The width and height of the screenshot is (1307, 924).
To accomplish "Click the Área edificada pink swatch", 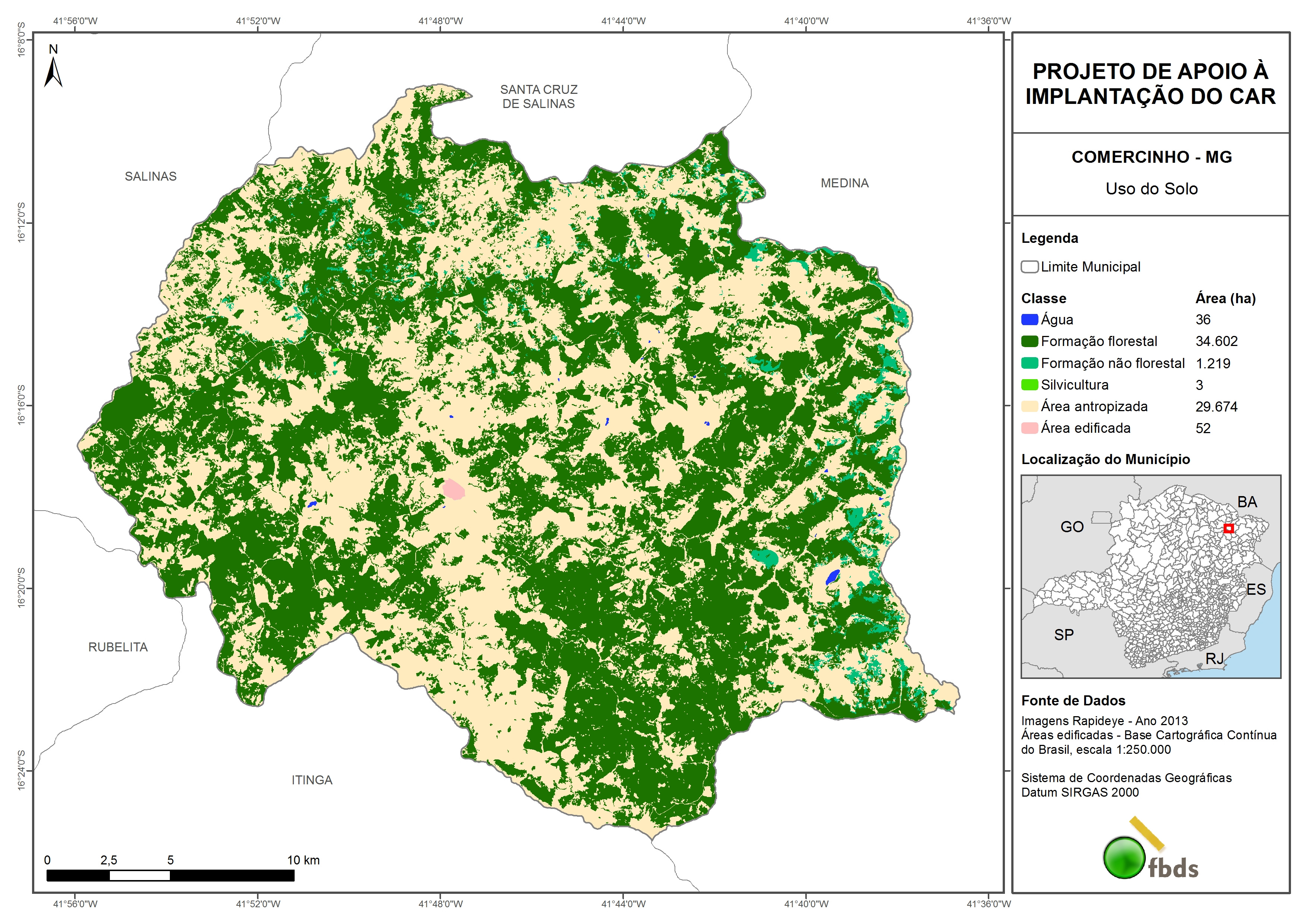I will pos(1029,428).
